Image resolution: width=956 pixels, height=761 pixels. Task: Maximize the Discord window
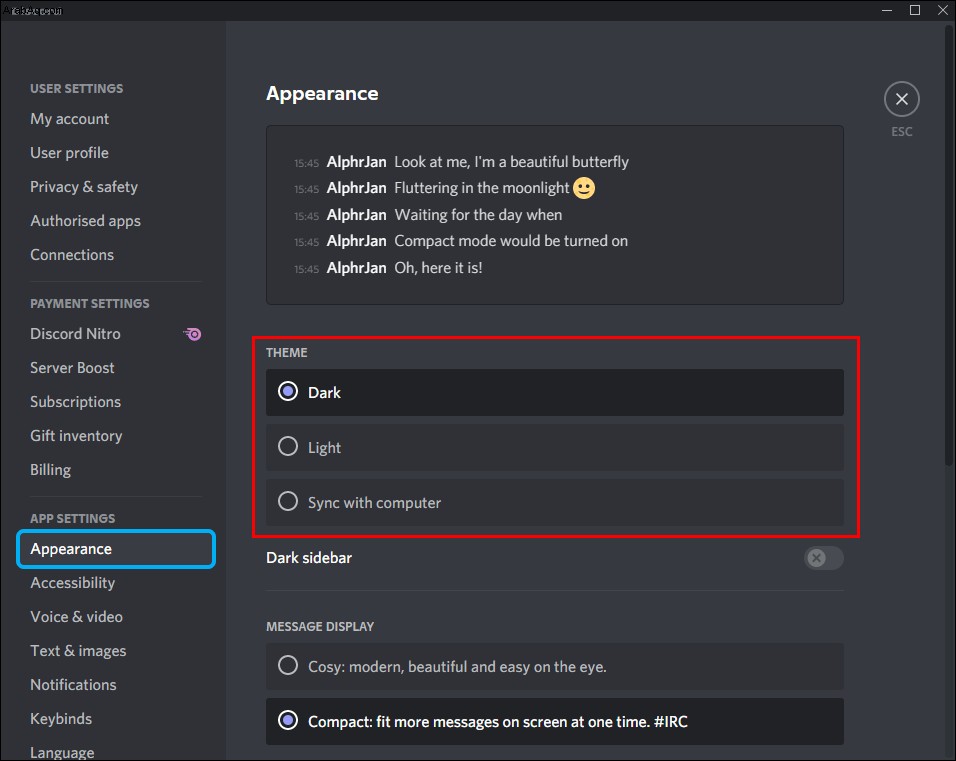[915, 10]
